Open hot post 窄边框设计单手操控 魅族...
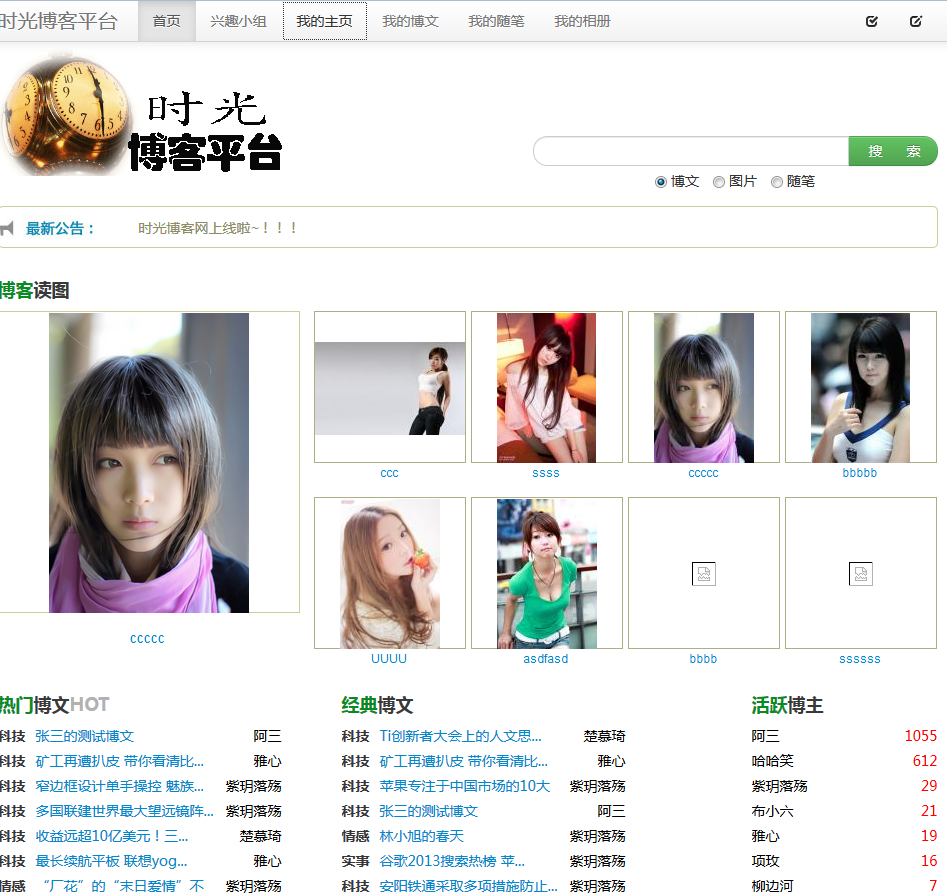947x894 pixels. (x=120, y=786)
